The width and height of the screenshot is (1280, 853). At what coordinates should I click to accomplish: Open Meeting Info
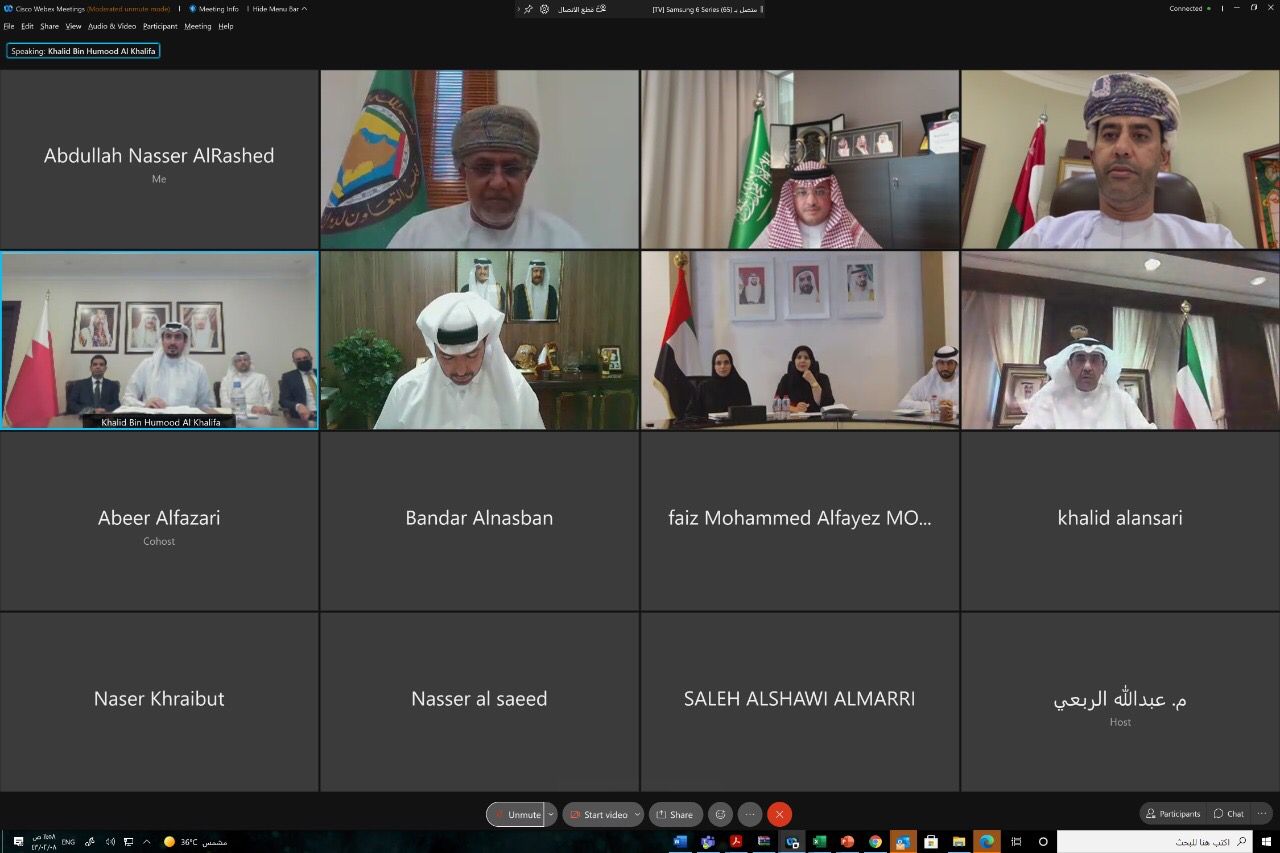tap(214, 9)
